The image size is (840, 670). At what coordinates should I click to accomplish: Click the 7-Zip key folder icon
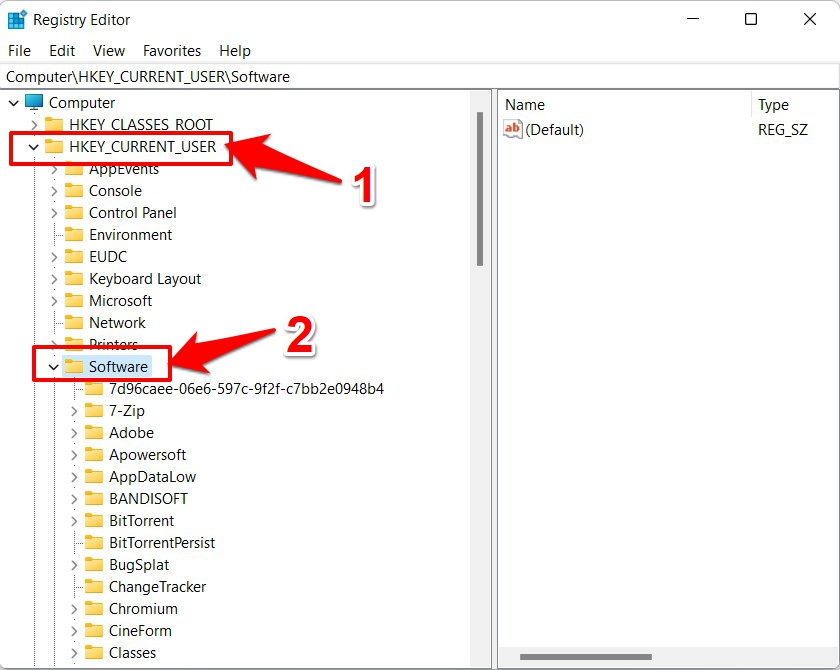(94, 411)
